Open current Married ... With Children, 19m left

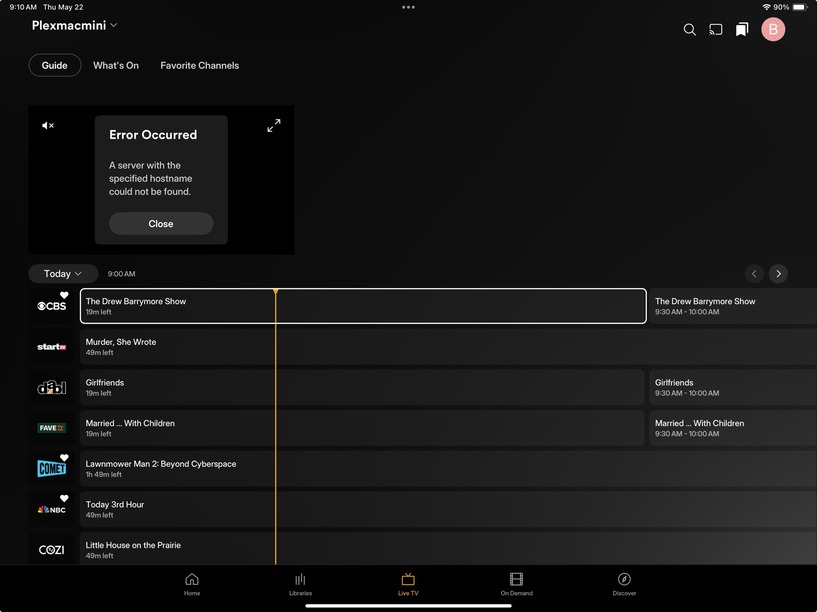[x=362, y=428]
